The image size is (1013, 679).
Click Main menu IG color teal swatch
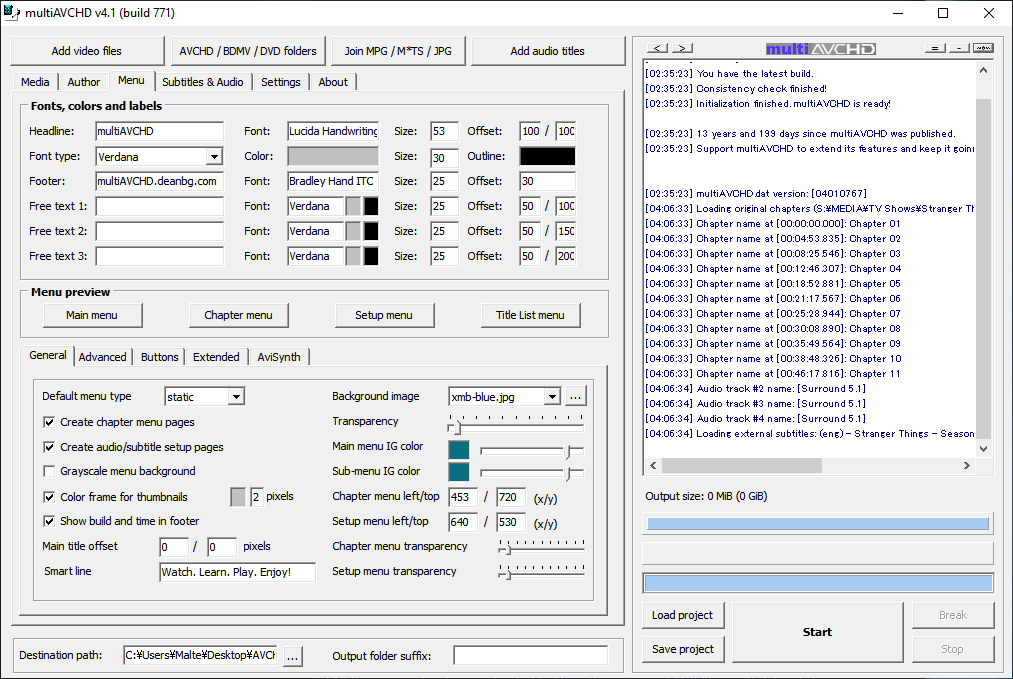point(459,450)
